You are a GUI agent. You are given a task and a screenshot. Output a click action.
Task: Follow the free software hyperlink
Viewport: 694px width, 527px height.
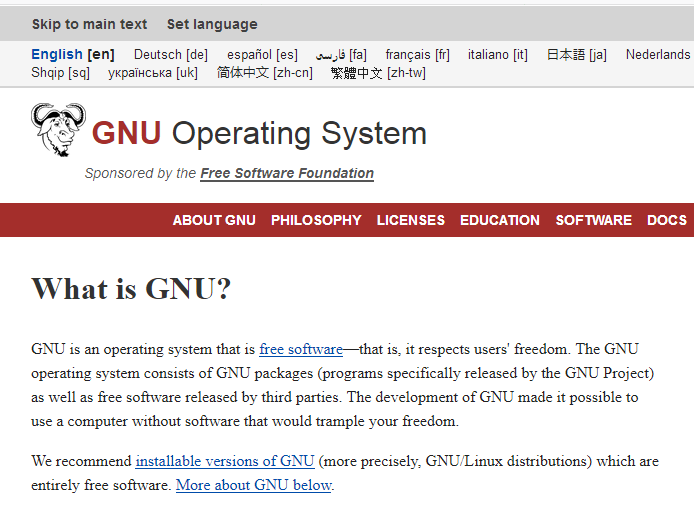coord(301,349)
